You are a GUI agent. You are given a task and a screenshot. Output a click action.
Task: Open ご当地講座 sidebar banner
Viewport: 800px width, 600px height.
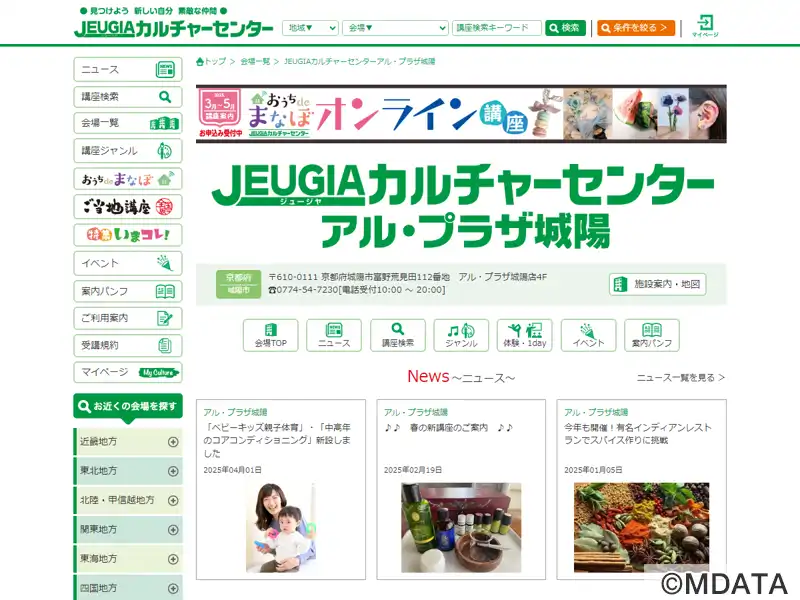pyautogui.click(x=128, y=207)
